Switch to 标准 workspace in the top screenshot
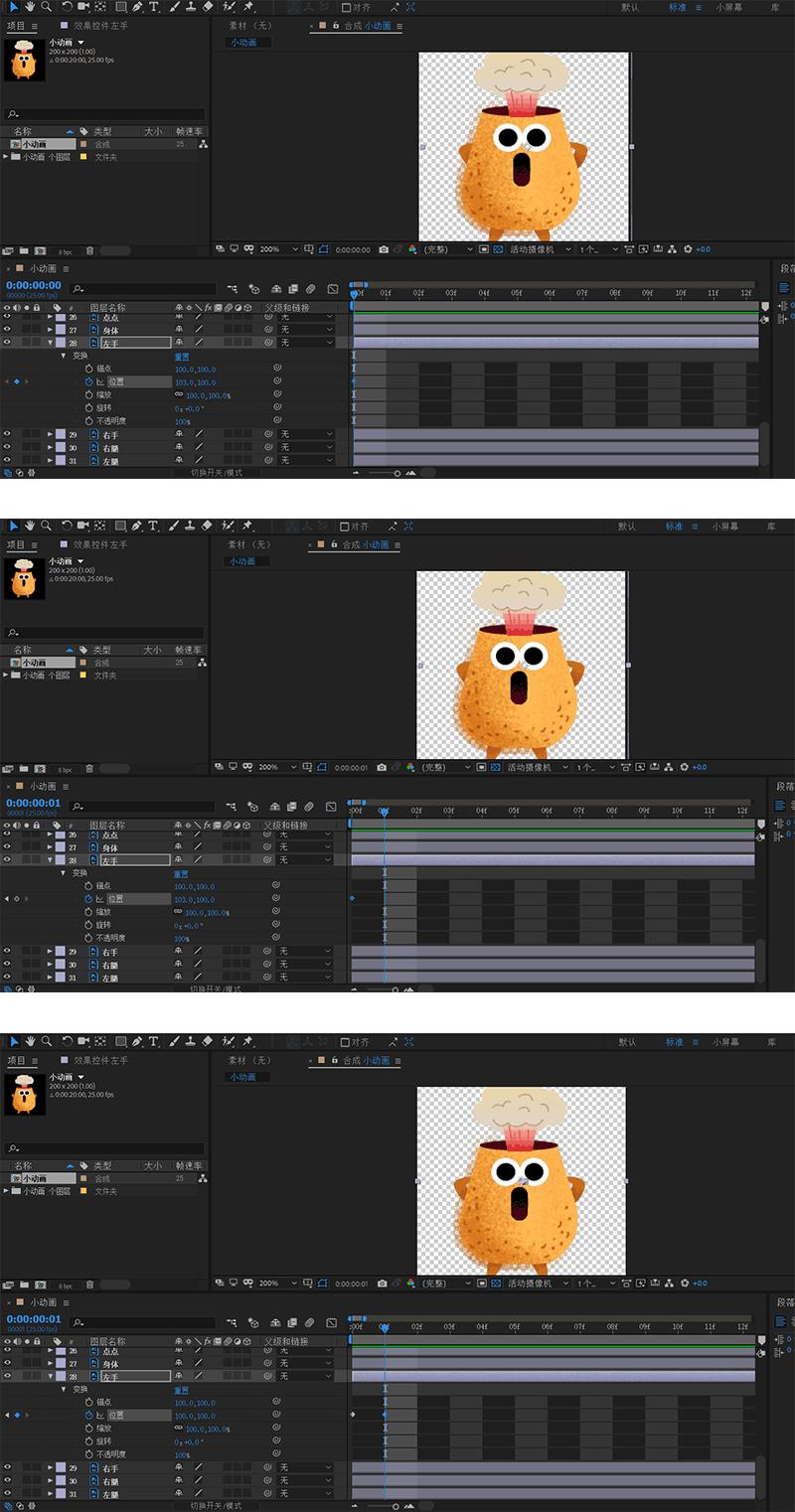 point(676,7)
